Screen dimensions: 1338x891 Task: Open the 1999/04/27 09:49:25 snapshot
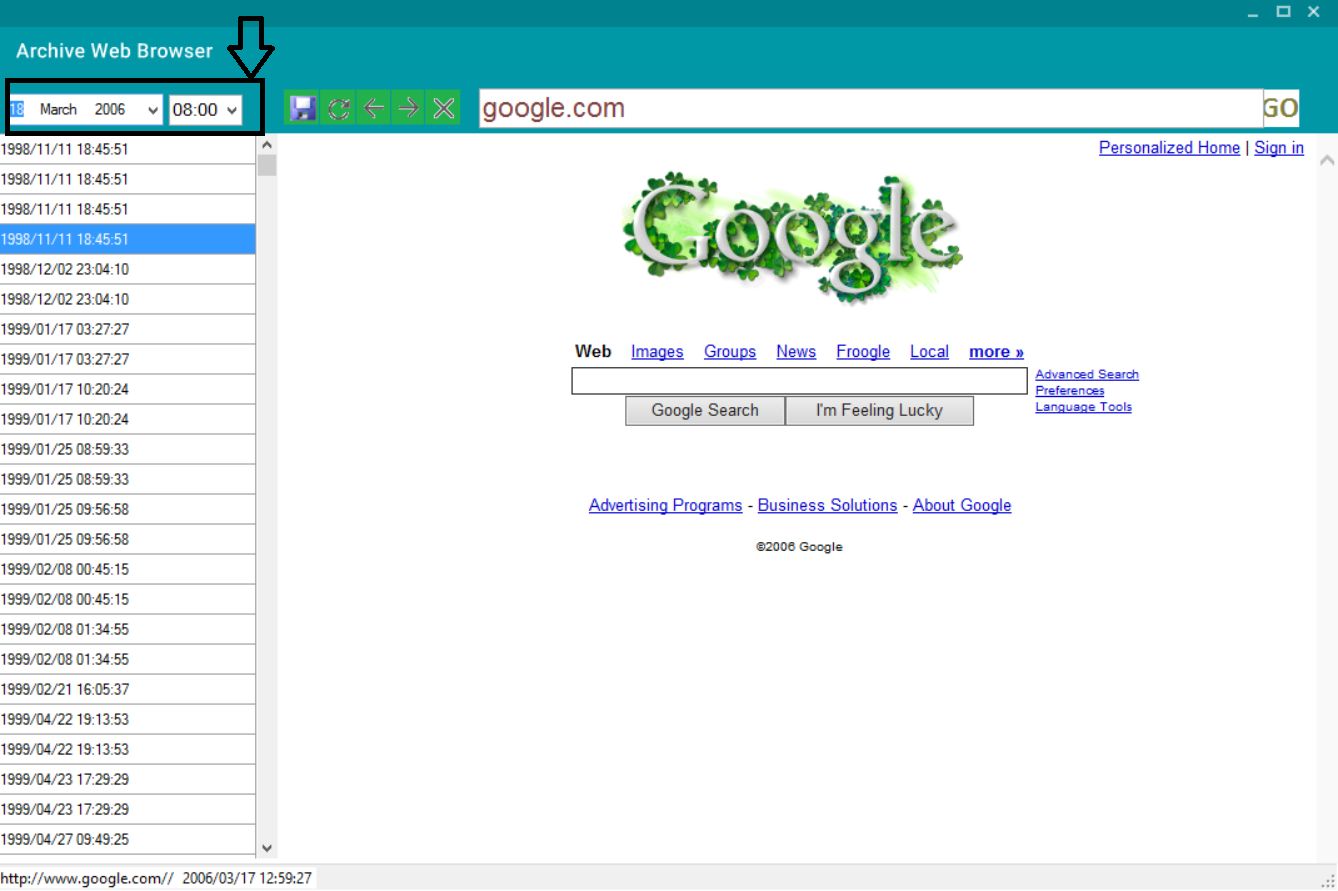click(128, 839)
